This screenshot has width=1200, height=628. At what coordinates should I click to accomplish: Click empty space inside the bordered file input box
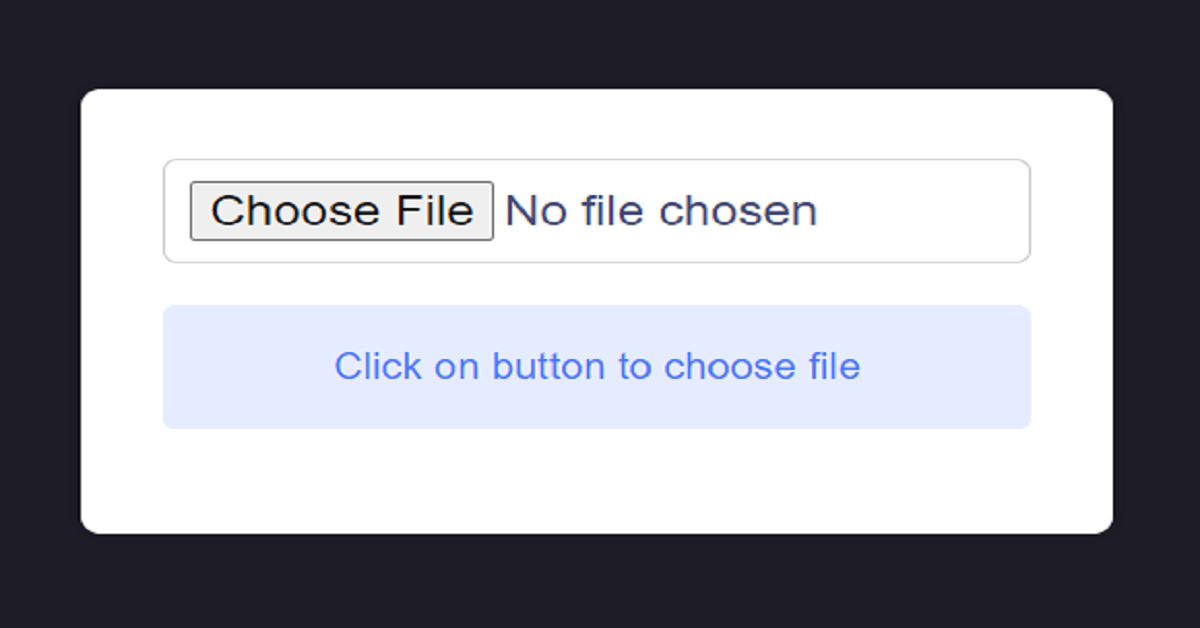(x=920, y=211)
